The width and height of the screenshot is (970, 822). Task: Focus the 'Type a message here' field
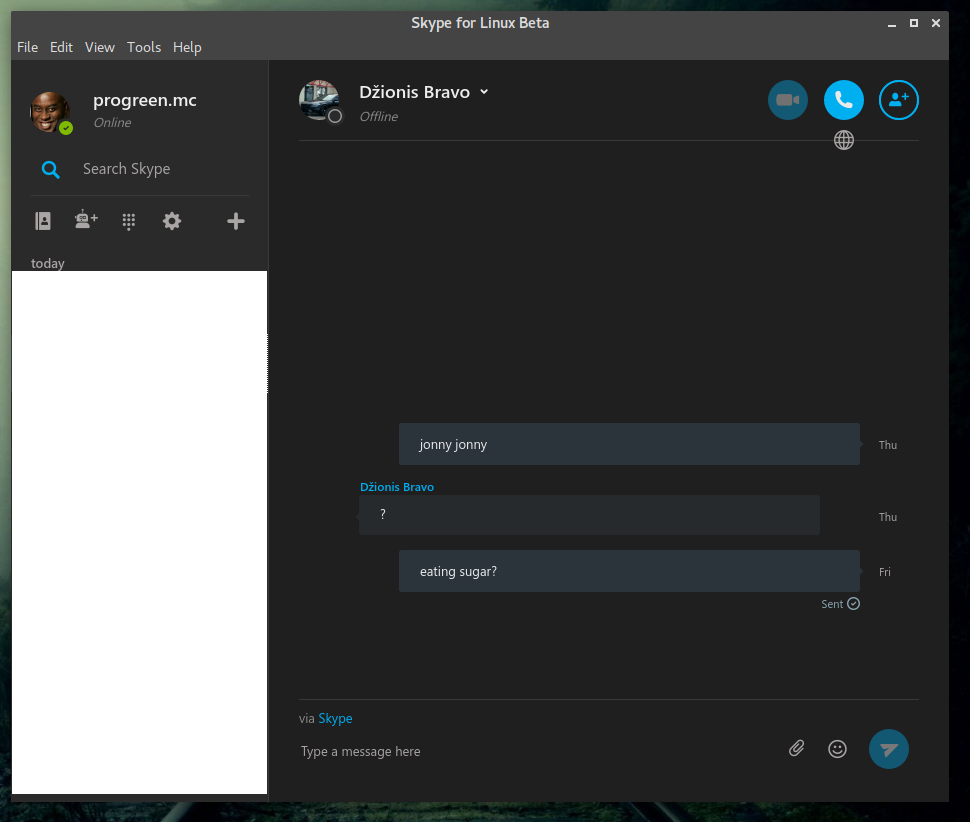point(538,751)
